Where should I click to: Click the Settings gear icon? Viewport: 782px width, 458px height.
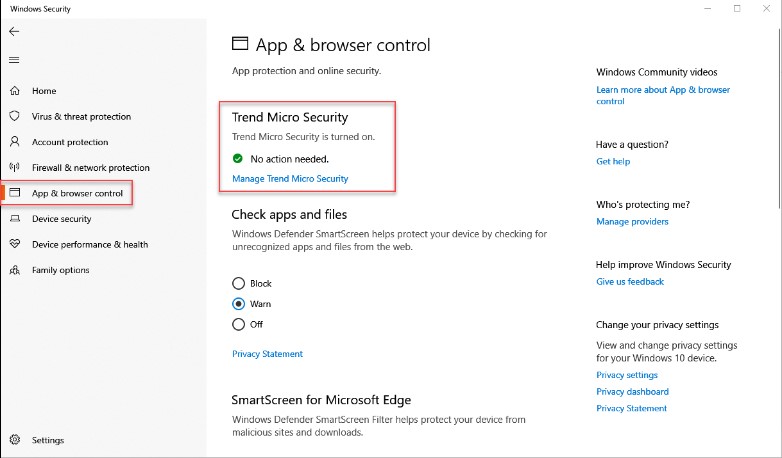pyautogui.click(x=14, y=440)
